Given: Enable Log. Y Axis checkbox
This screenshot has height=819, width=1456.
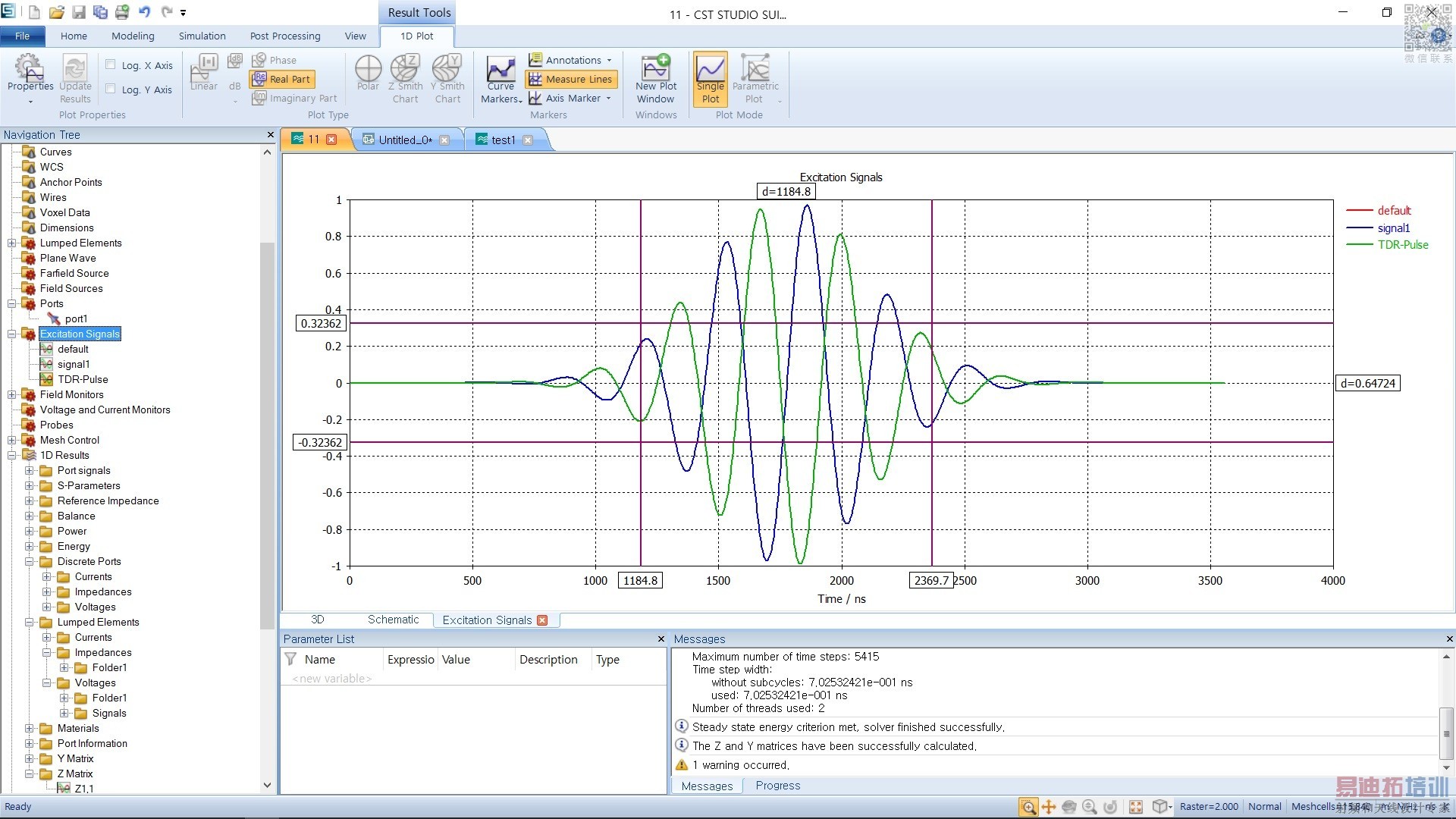Looking at the screenshot, I should [x=111, y=89].
